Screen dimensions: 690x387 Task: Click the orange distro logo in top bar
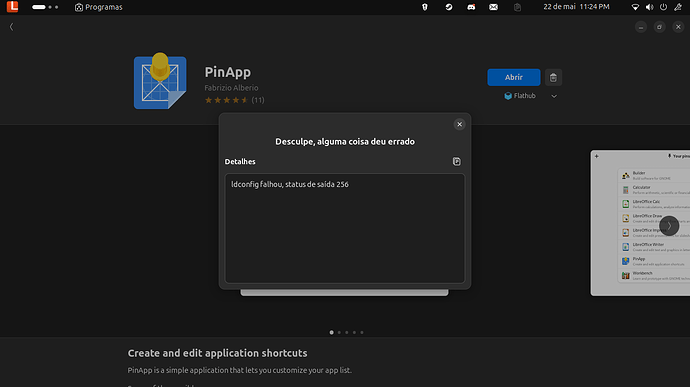(12, 7)
